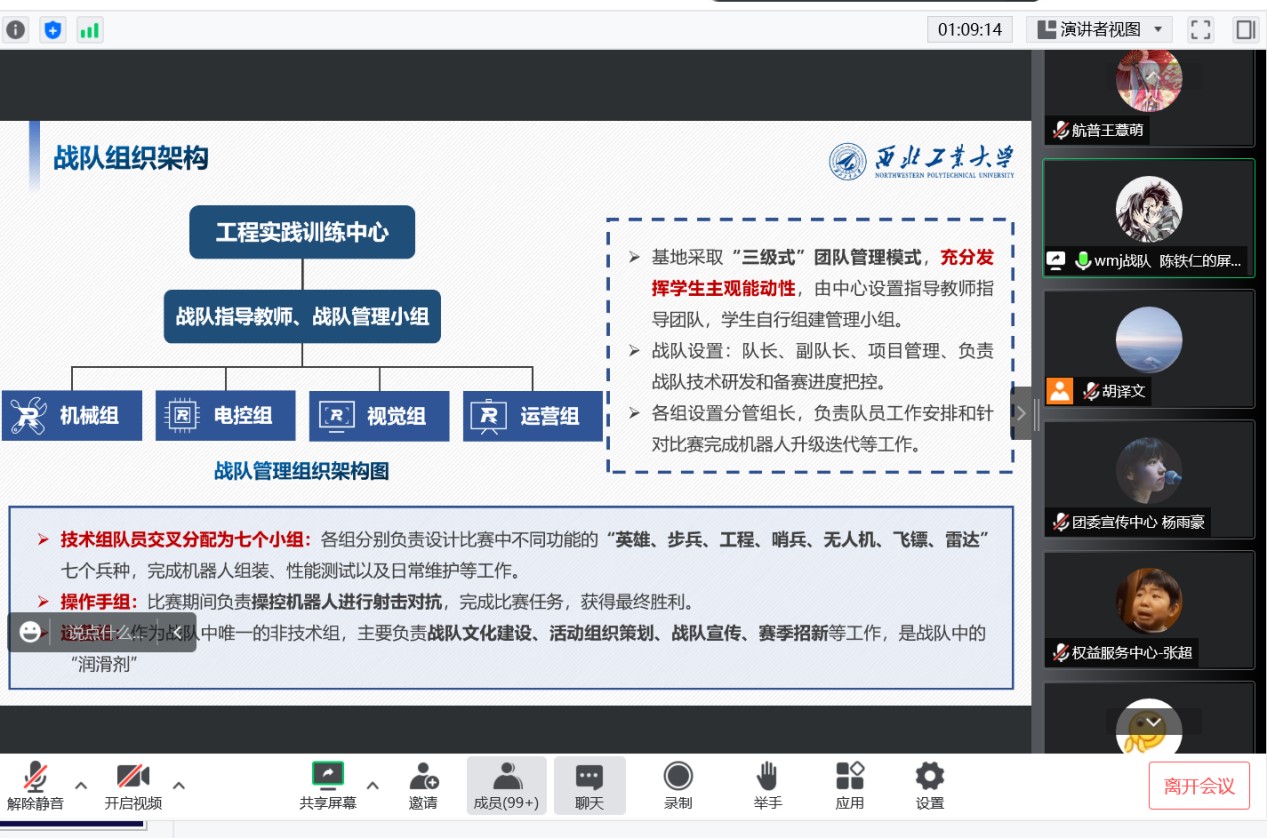1267x838 pixels.
Task: Click the meeting info icon
Action: (16, 30)
